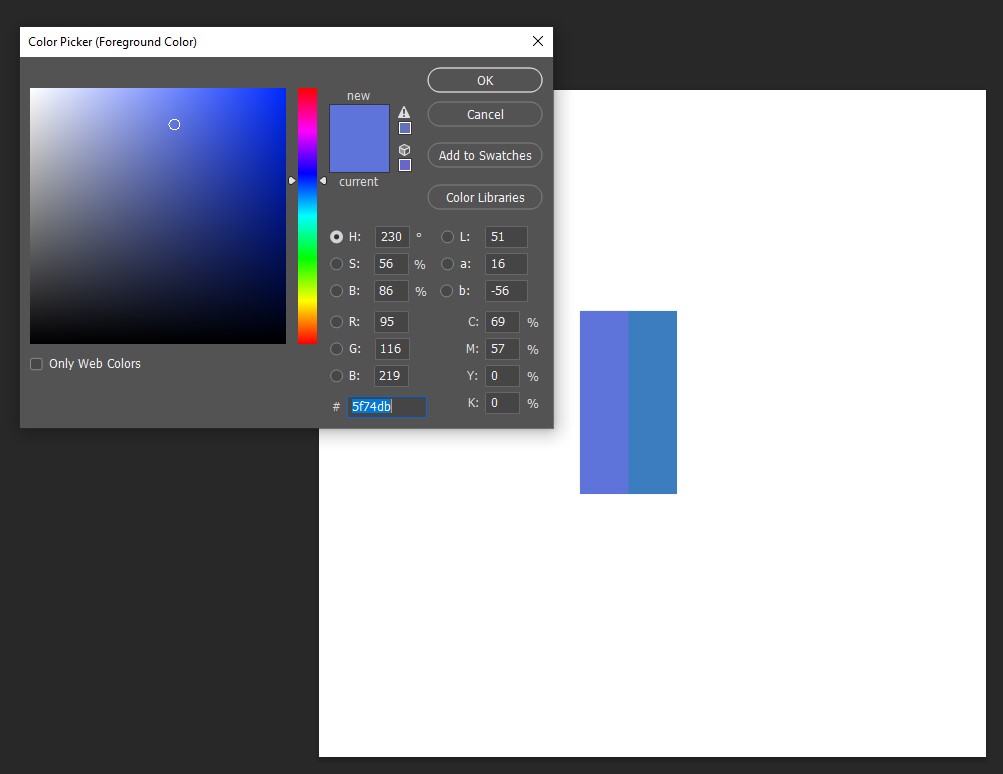Enable the Only Web Colors checkbox

37,364
